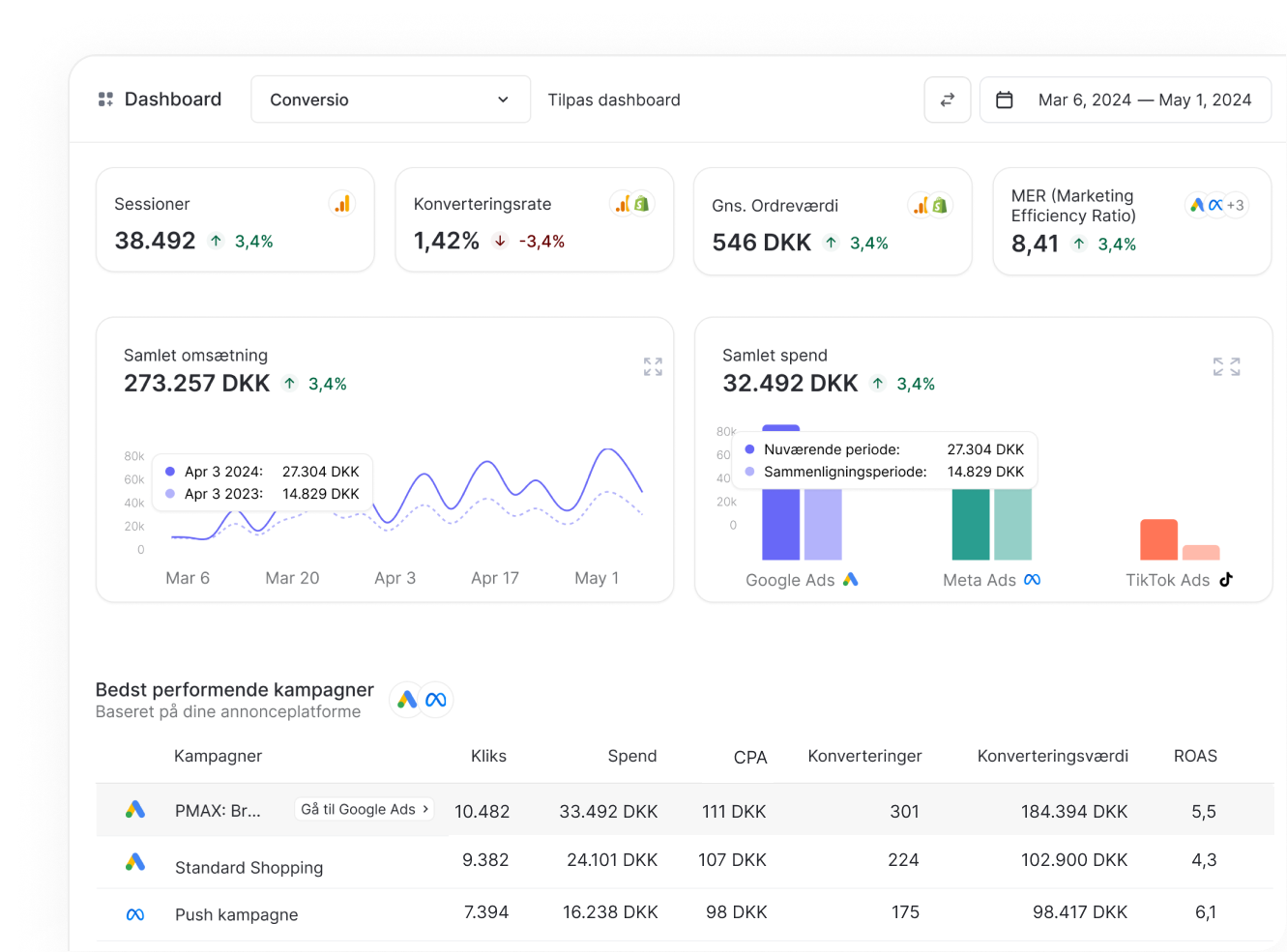Image resolution: width=1287 pixels, height=952 pixels.
Task: Click the 273.257 DKK revenue total
Action: (196, 384)
